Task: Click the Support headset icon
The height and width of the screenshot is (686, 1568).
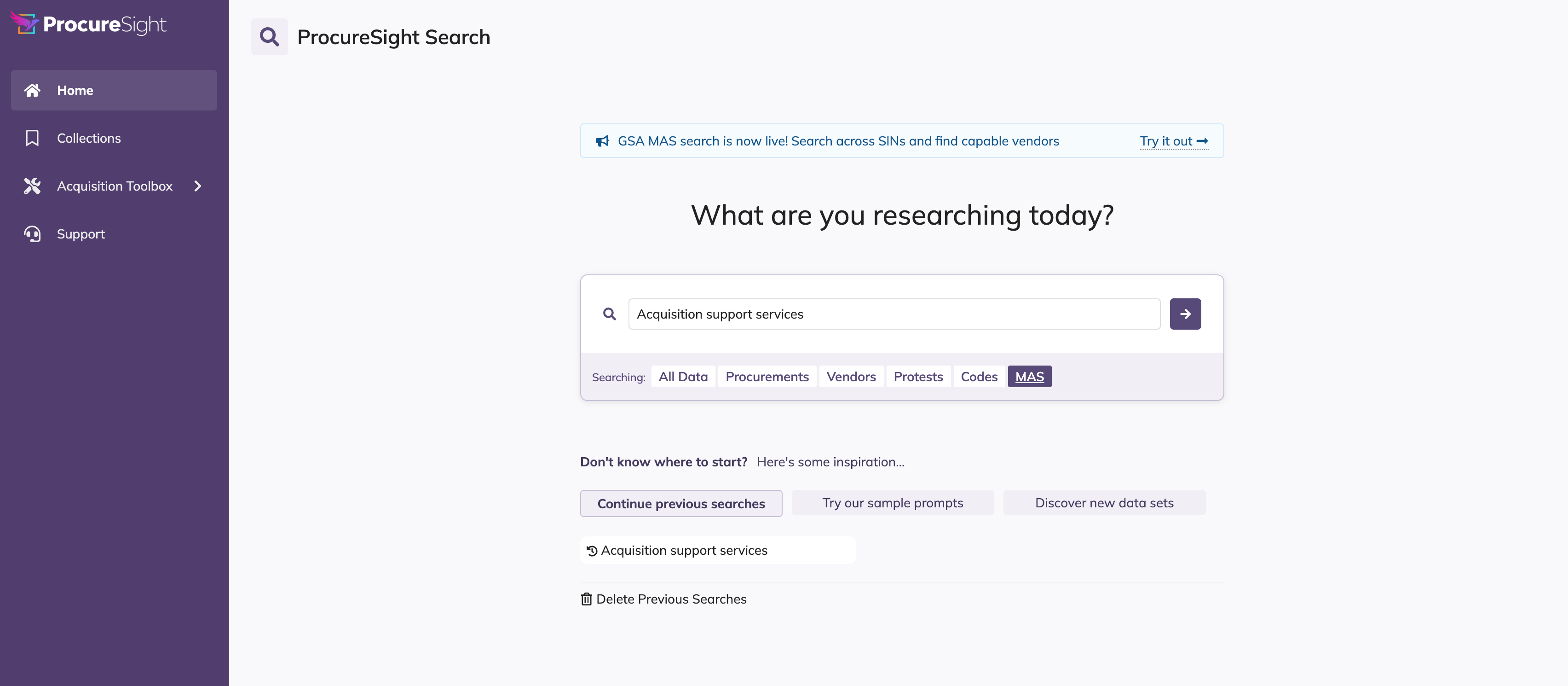Action: [x=32, y=234]
